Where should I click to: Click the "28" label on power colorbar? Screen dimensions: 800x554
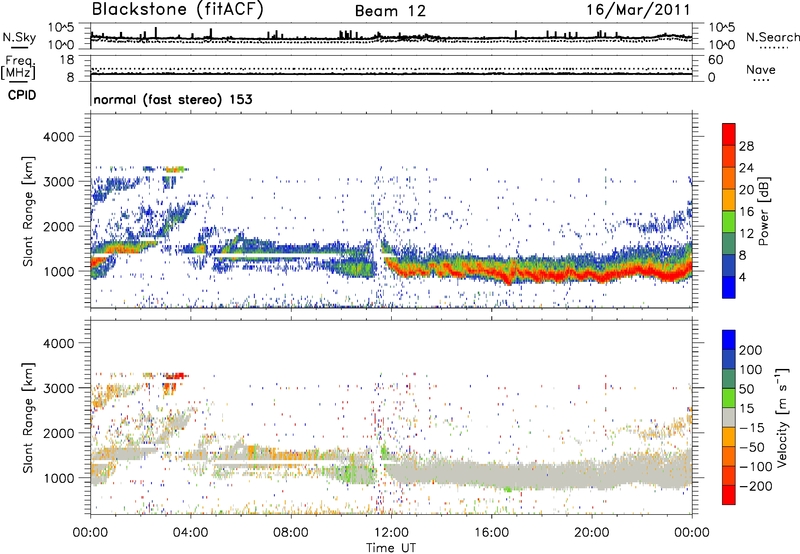[746, 146]
